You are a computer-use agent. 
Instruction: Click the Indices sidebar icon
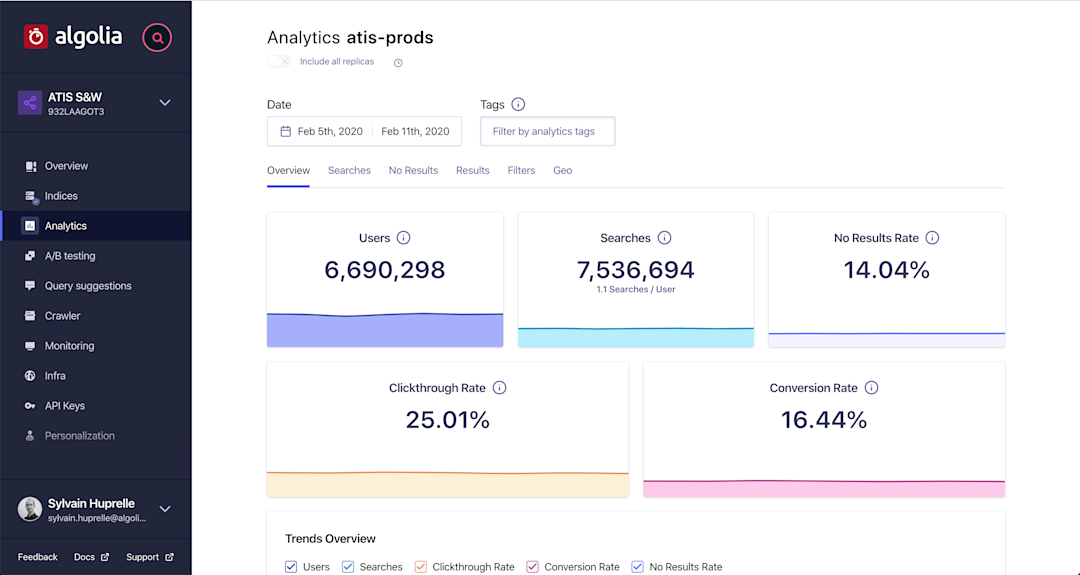30,196
